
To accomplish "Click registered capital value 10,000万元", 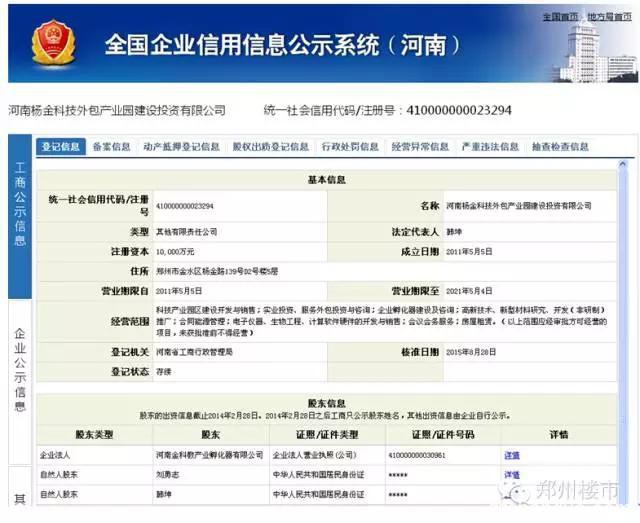I will click(175, 251).
